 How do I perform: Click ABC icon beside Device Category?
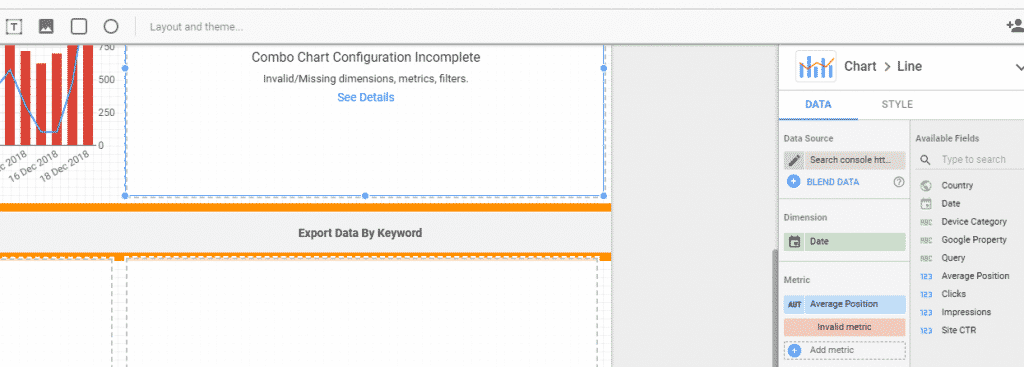point(926,222)
